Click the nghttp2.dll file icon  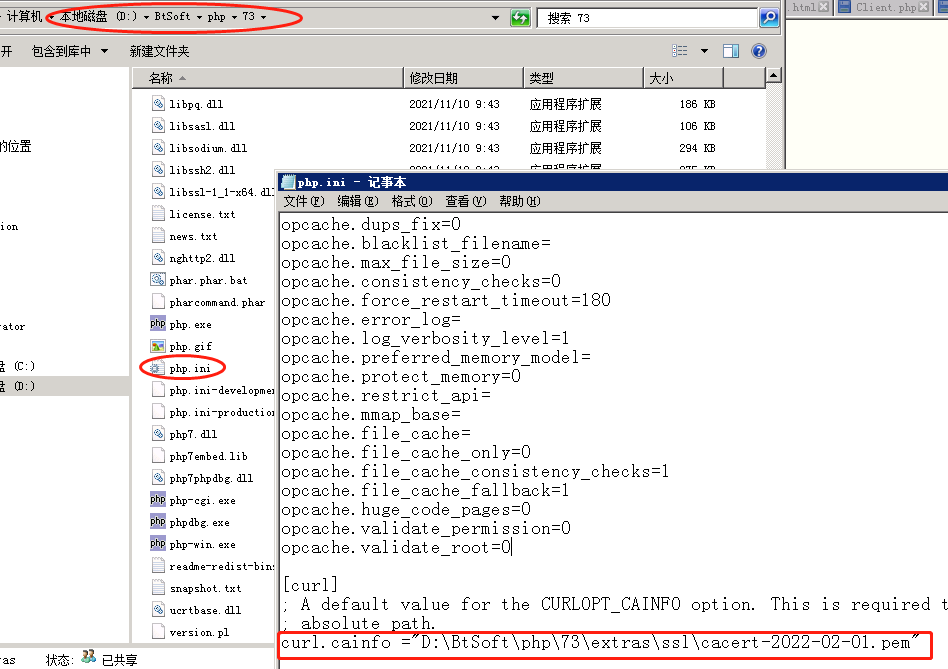point(158,258)
